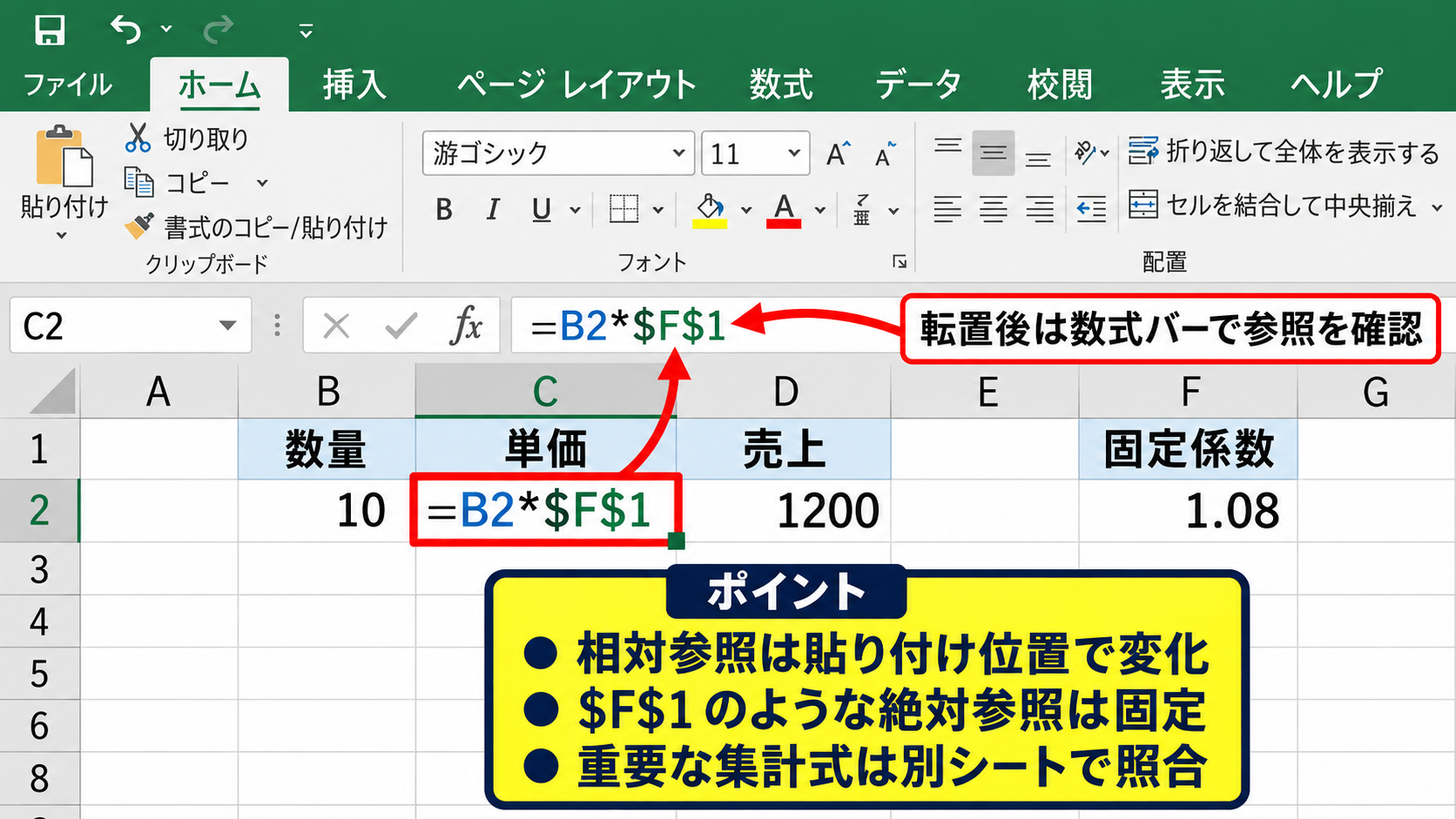Switch to the 挿入 tab

pos(354,84)
